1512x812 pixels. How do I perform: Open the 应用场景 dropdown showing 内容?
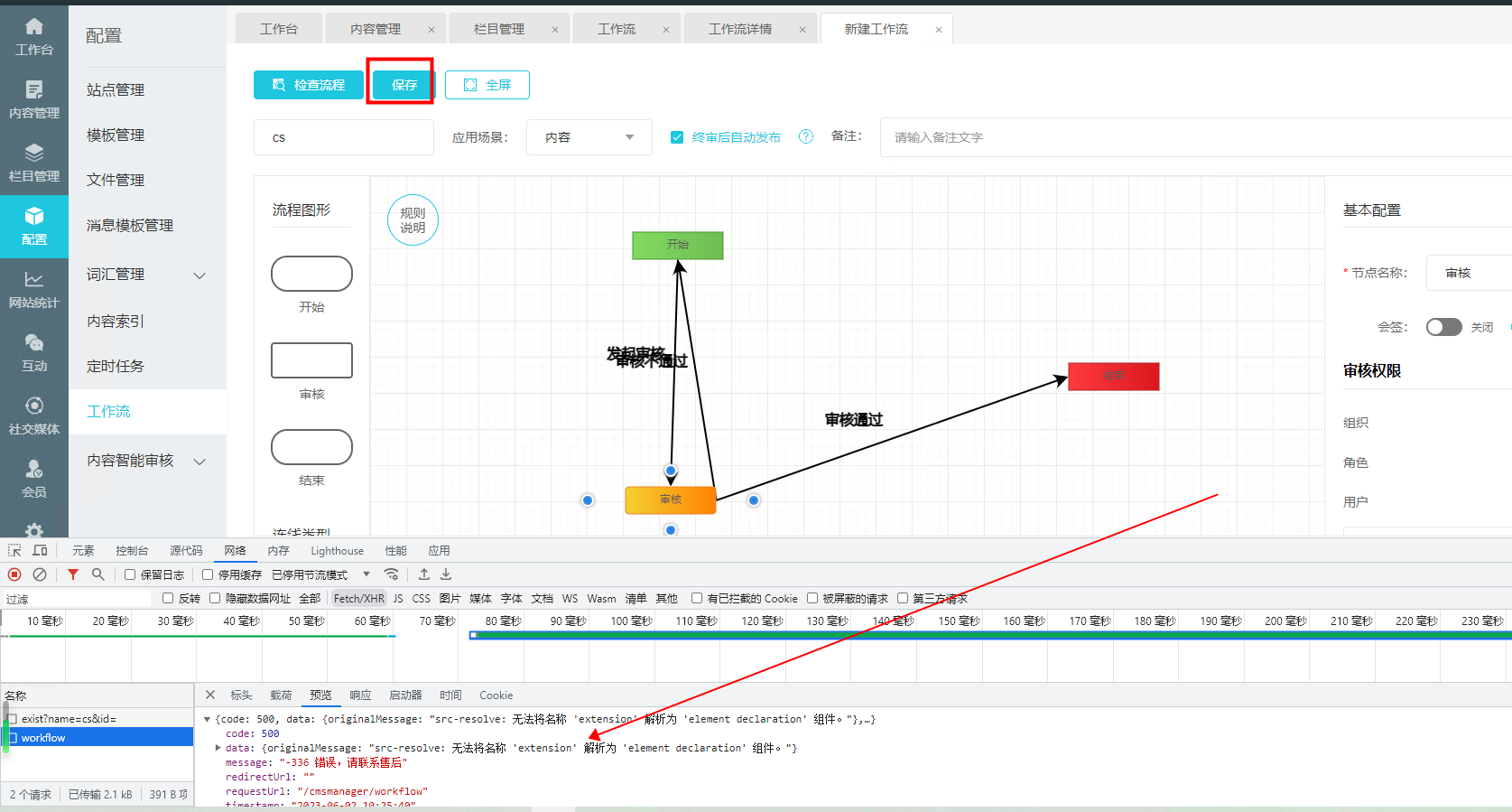pyautogui.click(x=589, y=137)
